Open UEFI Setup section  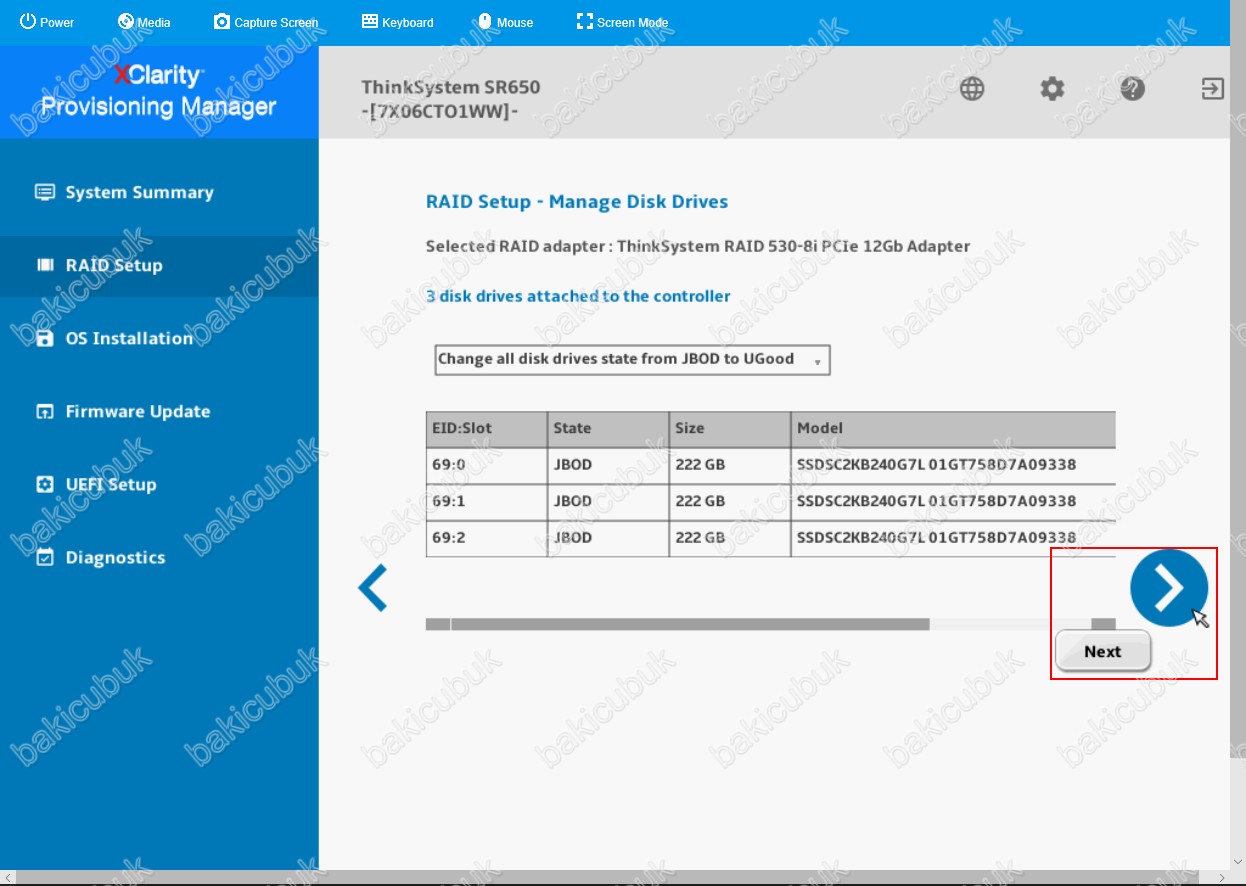click(159, 485)
